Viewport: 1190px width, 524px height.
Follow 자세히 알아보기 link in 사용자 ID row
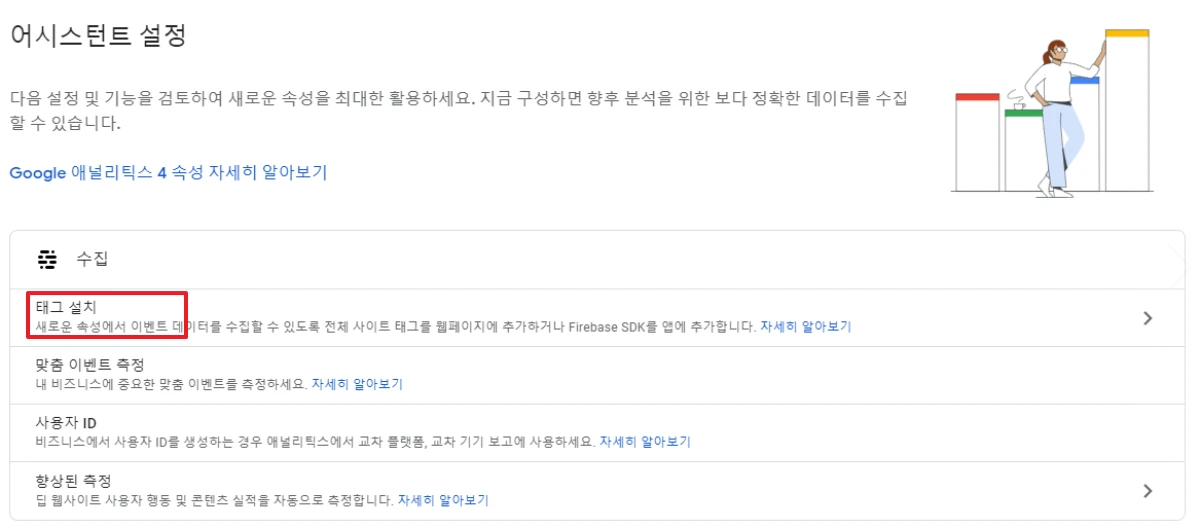(x=644, y=441)
